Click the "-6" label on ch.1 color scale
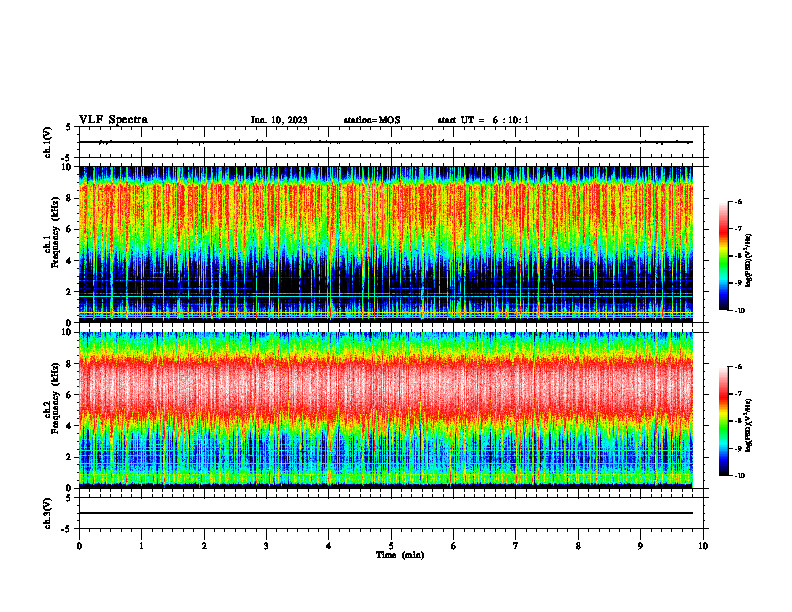This screenshot has width=792, height=612. point(738,202)
